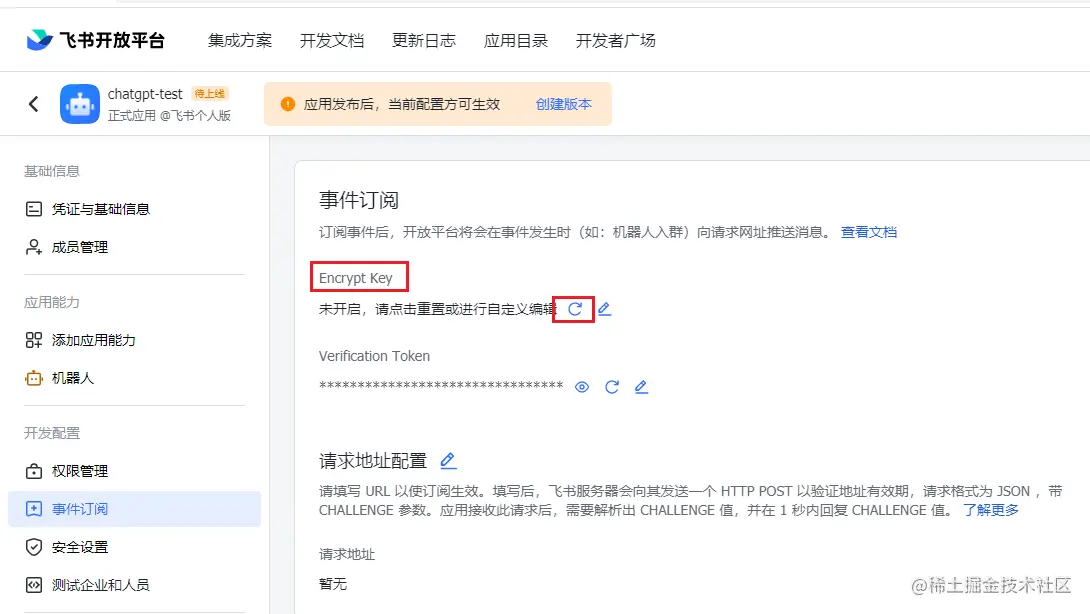Viewport: 1090px width, 614px height.
Task: Refresh the Verification Token
Action: (x=612, y=387)
